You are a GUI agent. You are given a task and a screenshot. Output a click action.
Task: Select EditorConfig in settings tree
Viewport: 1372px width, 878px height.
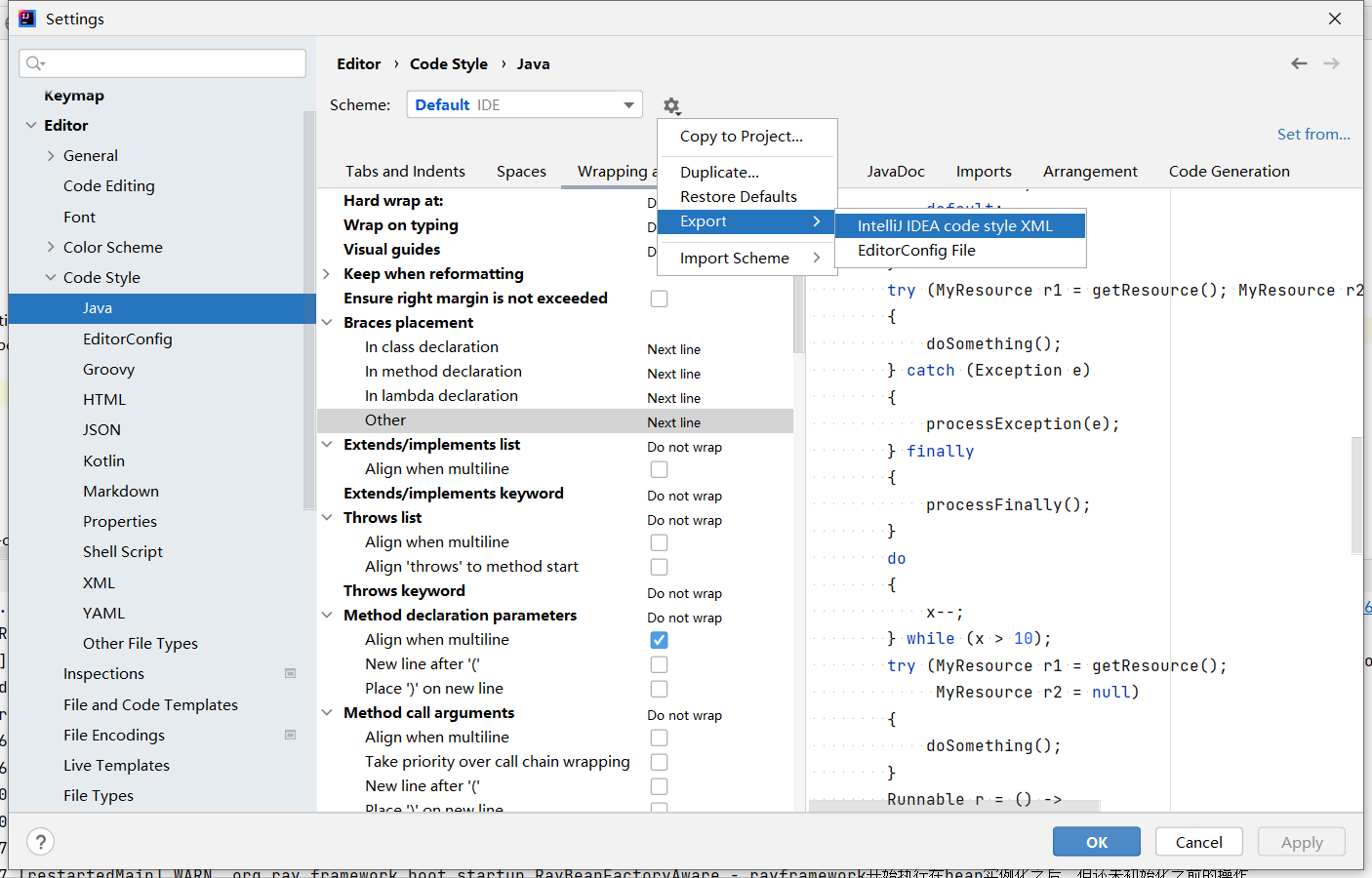pyautogui.click(x=127, y=339)
